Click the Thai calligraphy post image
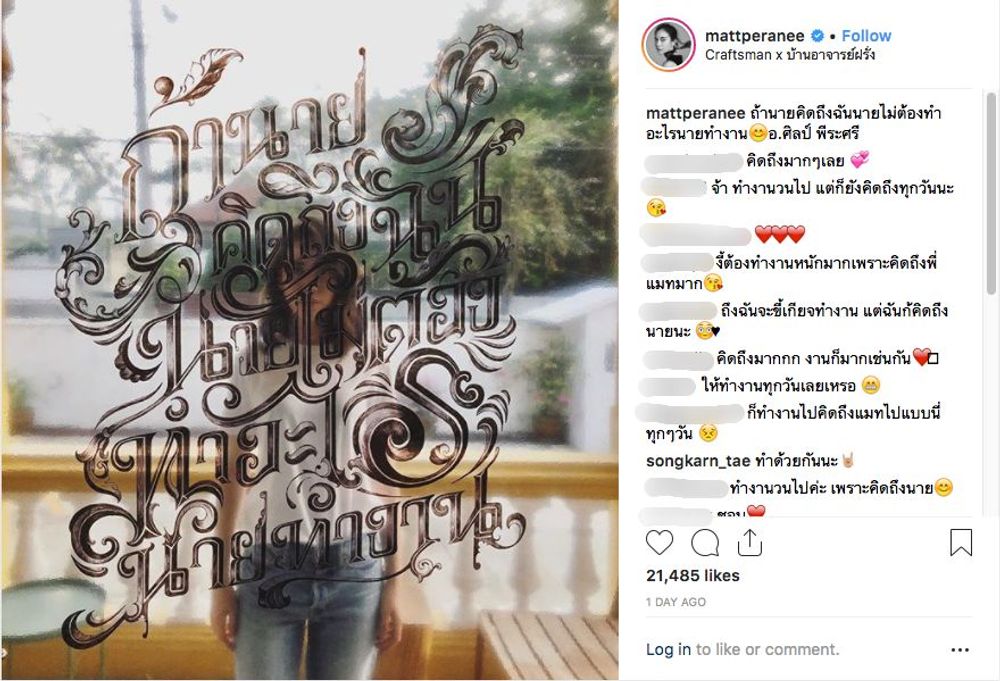 (310, 340)
